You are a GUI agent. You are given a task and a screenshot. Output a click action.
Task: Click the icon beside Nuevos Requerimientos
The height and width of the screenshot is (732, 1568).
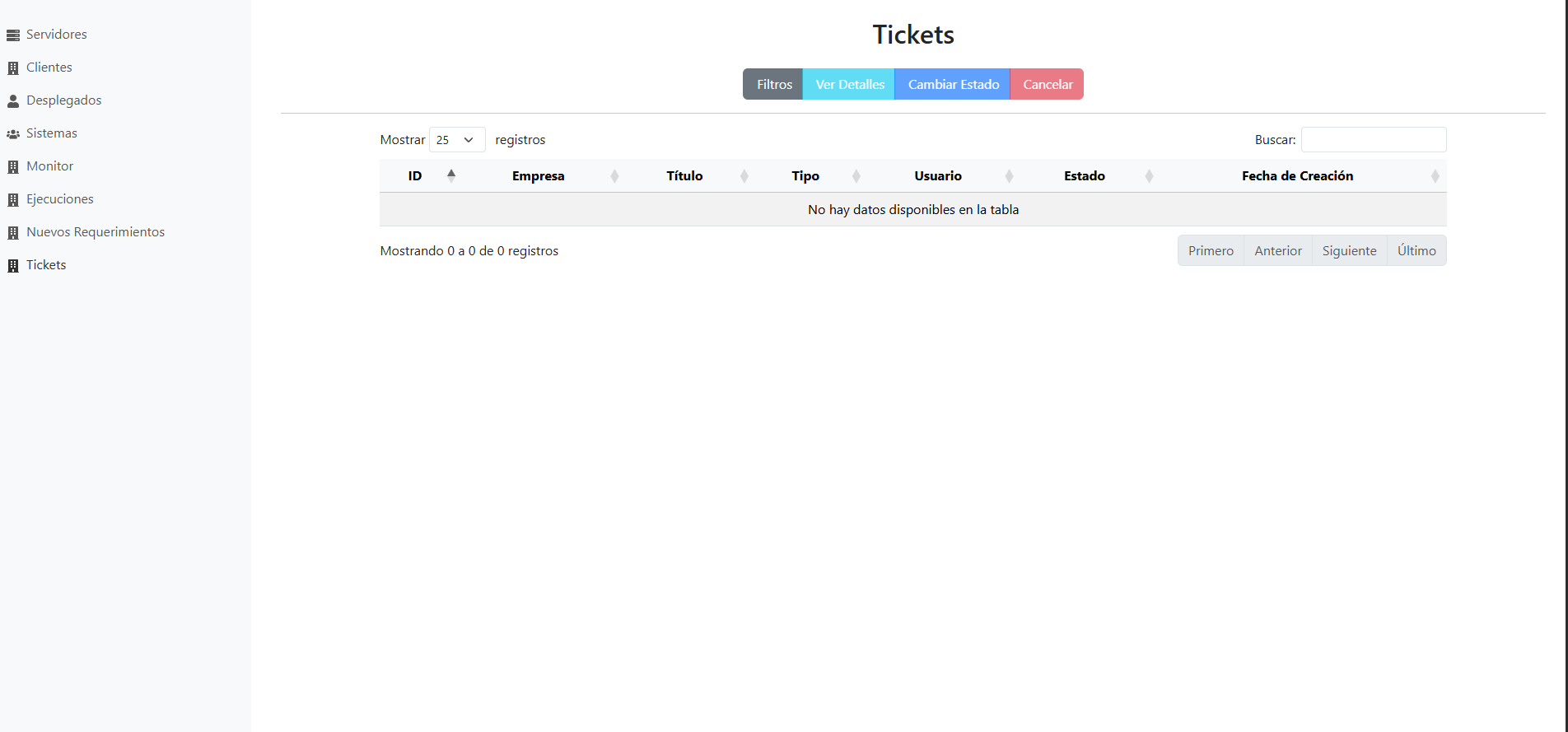point(13,233)
